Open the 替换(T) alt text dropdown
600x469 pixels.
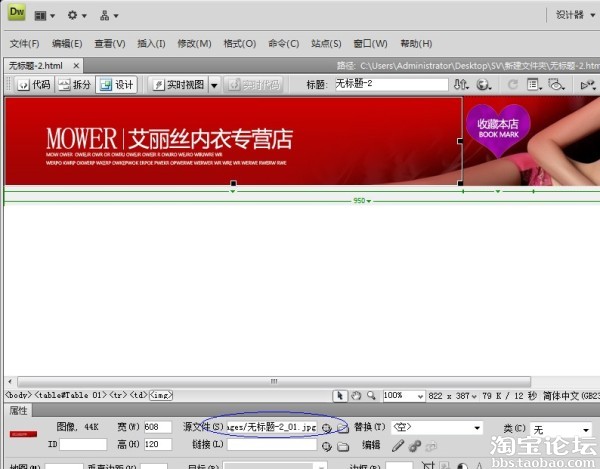(437, 427)
